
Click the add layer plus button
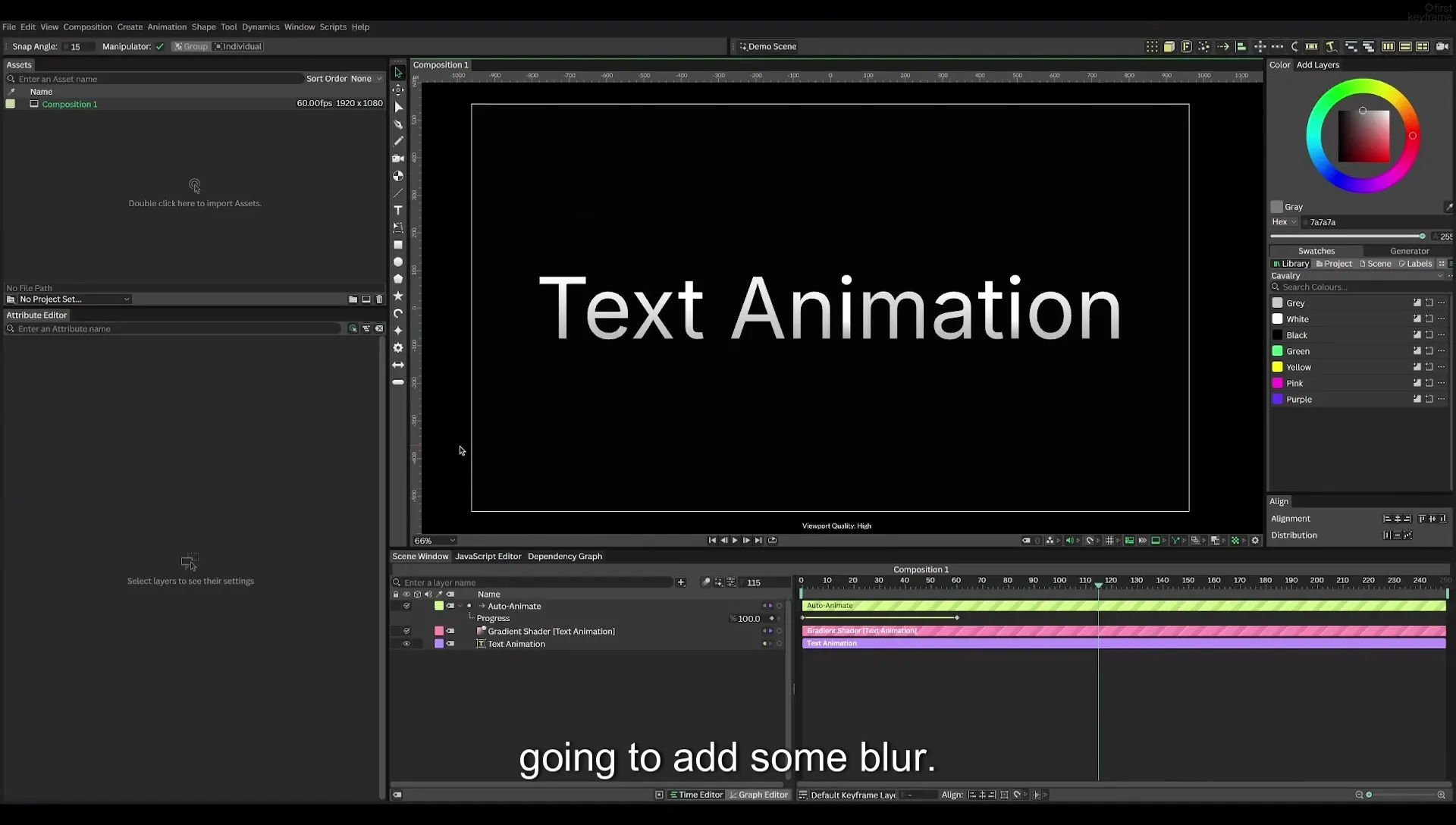tap(681, 582)
